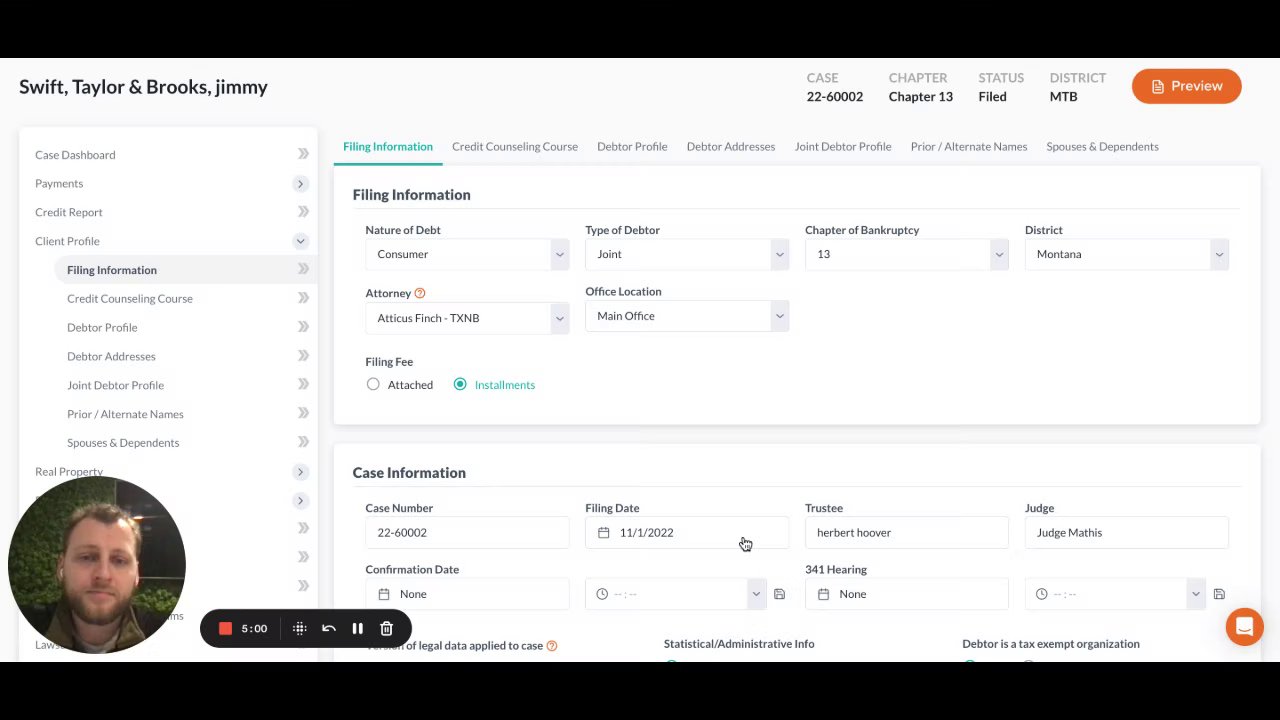Image resolution: width=1280 pixels, height=720 pixels.
Task: Click the clock icon in Confirmation time field
Action: point(602,594)
